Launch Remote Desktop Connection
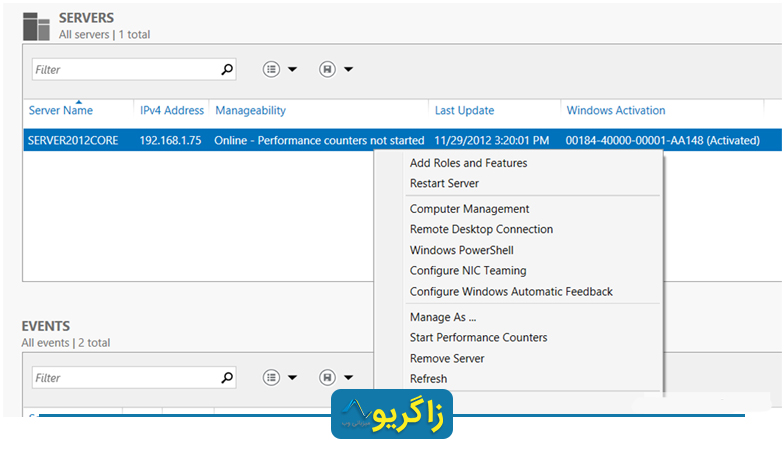This screenshot has width=784, height=450. coord(481,230)
